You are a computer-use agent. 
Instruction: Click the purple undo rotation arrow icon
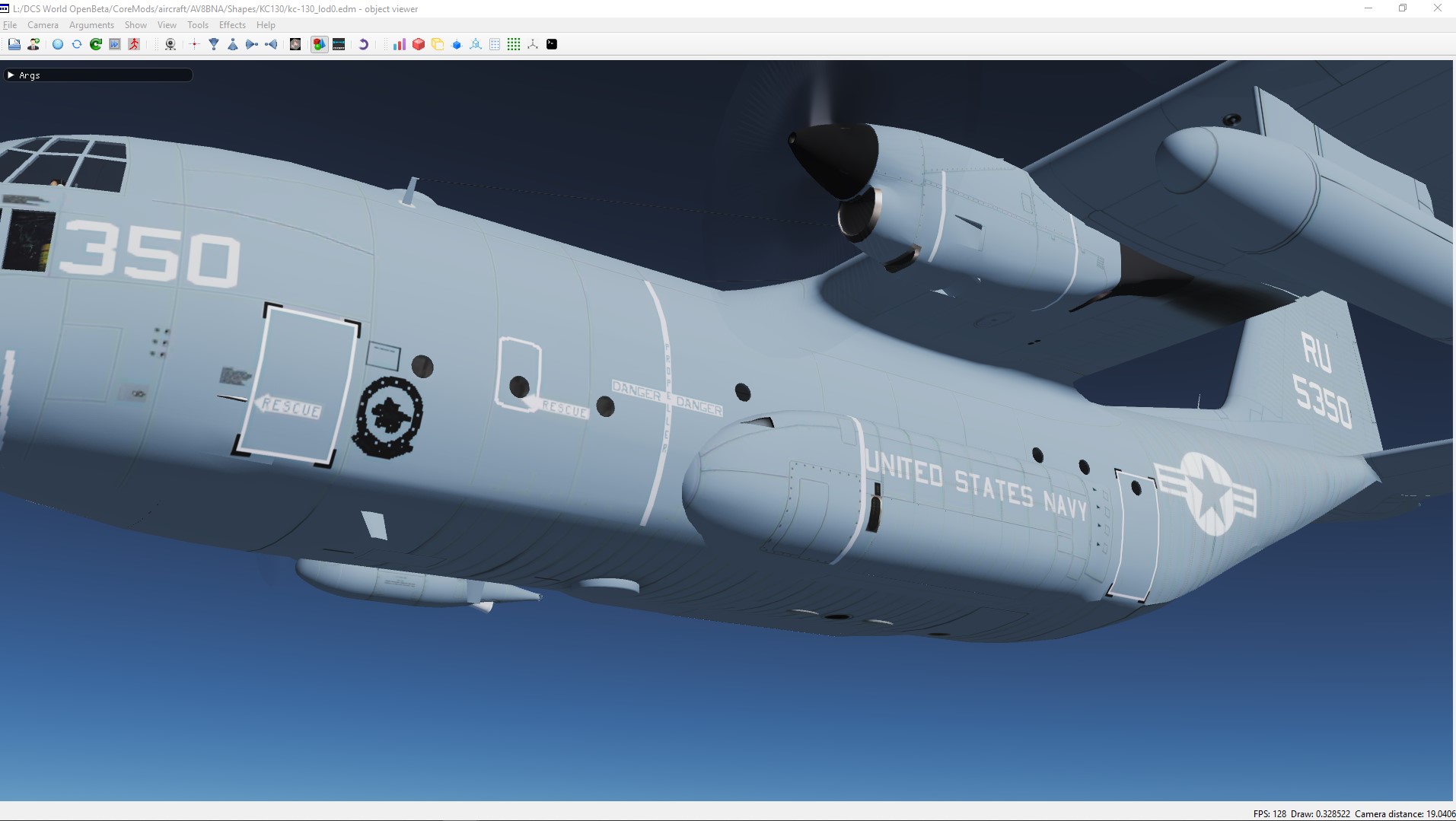coord(363,44)
